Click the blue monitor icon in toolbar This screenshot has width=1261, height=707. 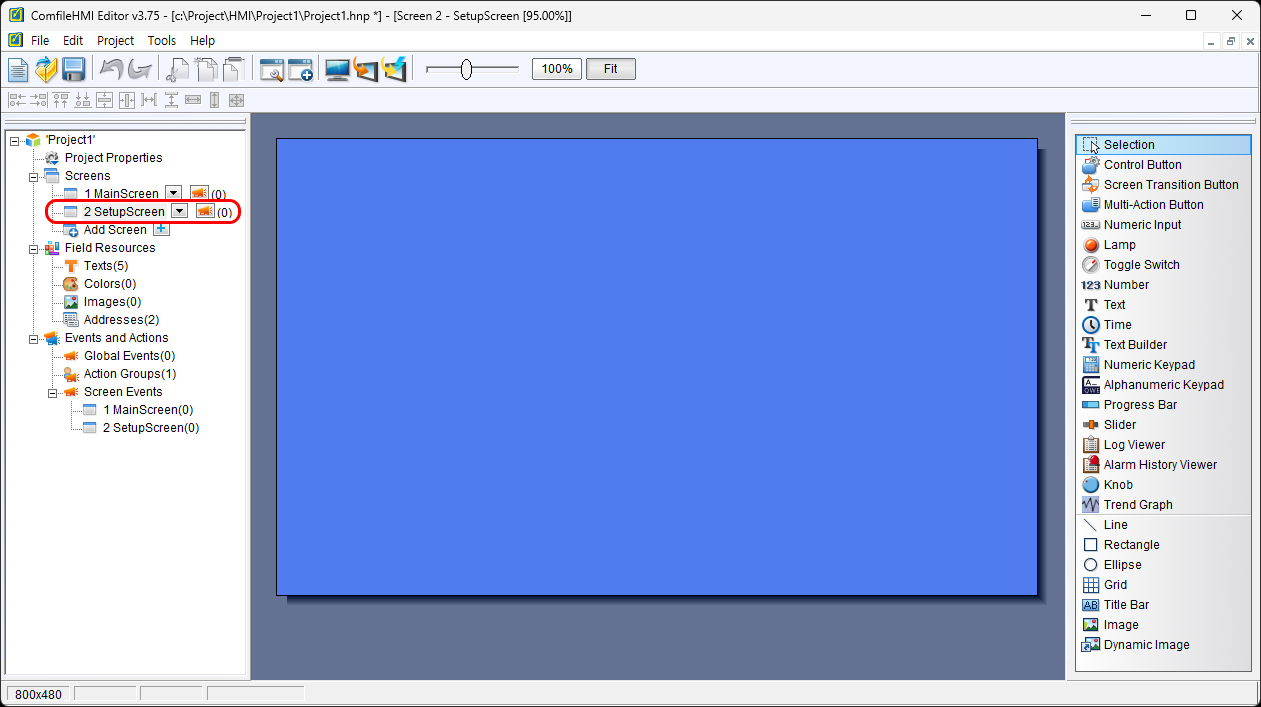[337, 70]
